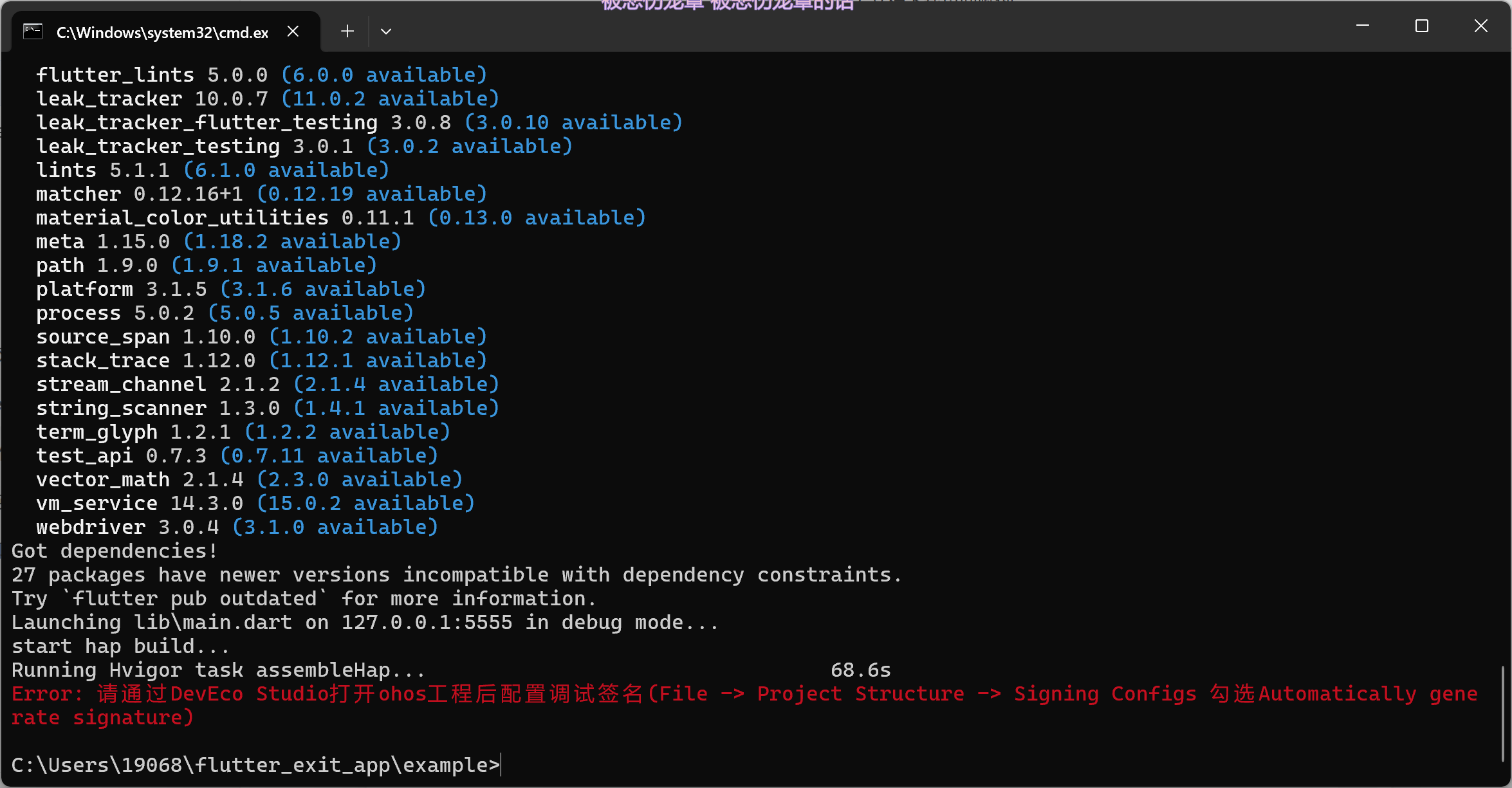Close the cmd.exe tab
The image size is (1512, 788).
coord(293,31)
